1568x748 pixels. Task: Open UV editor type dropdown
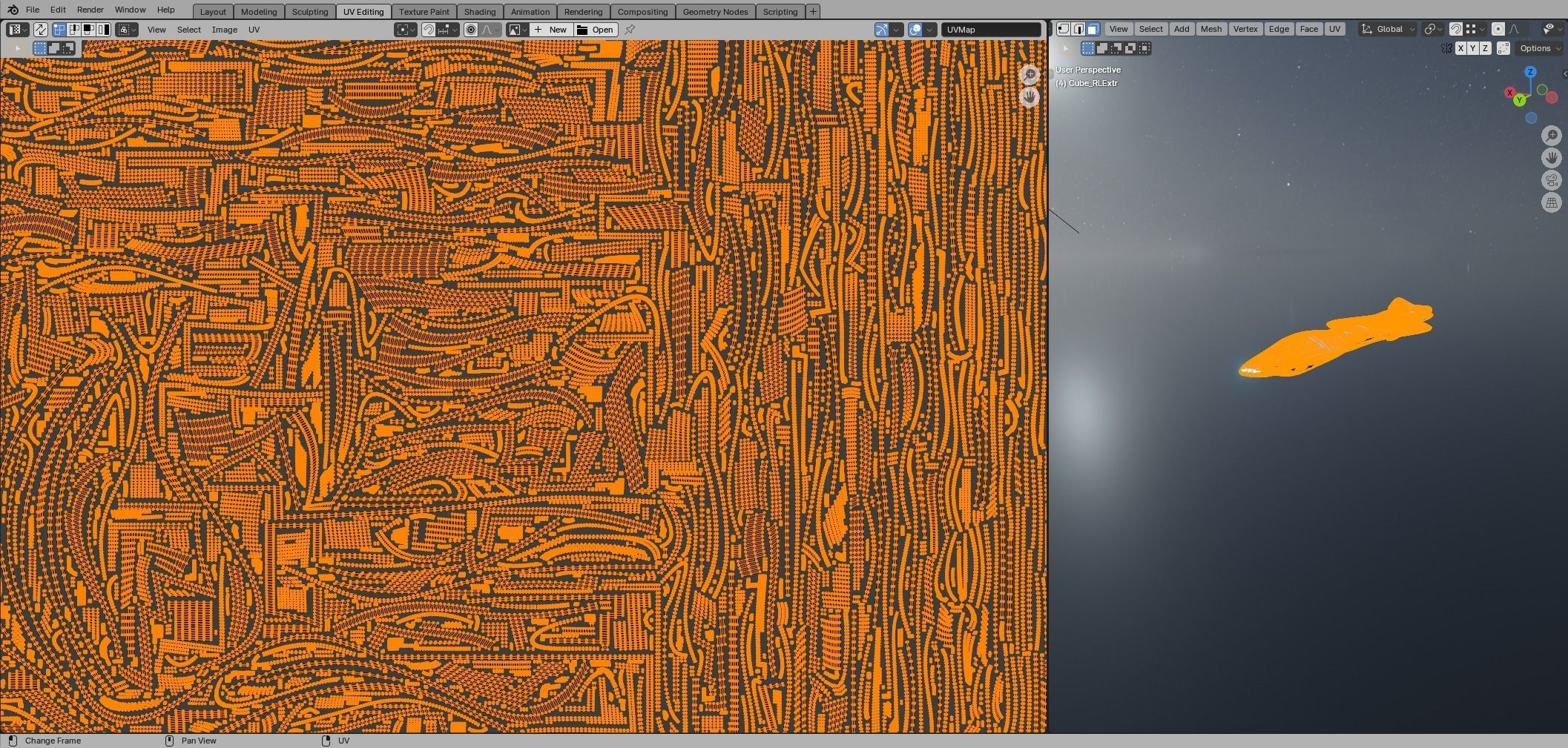pyautogui.click(x=18, y=30)
